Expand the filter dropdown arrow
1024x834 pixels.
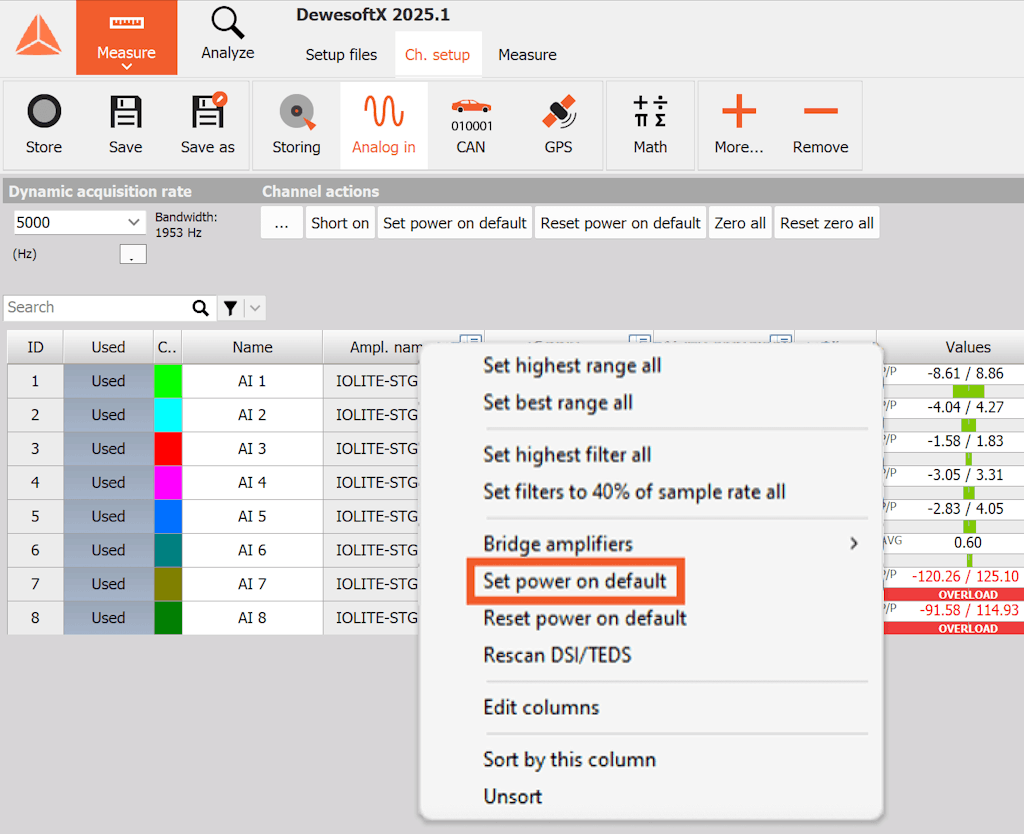tap(255, 308)
